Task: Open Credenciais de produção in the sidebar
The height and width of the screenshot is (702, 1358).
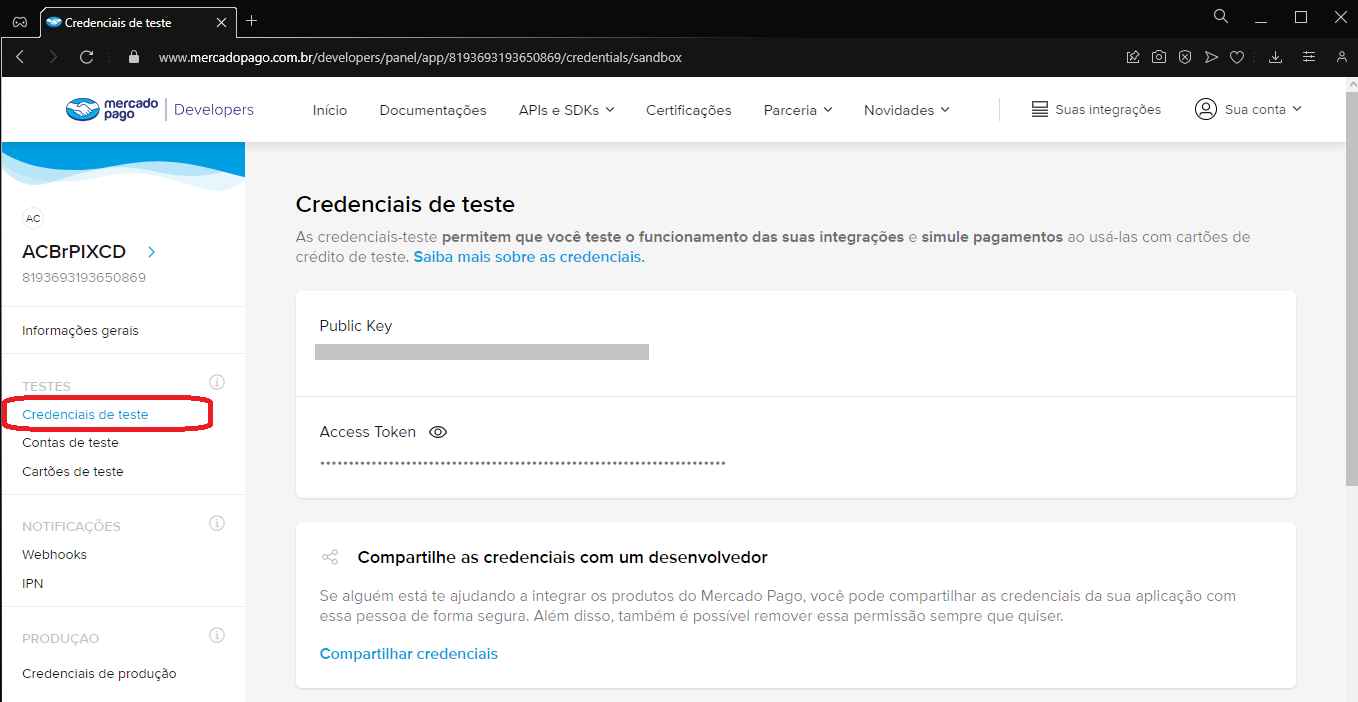Action: [x=99, y=673]
